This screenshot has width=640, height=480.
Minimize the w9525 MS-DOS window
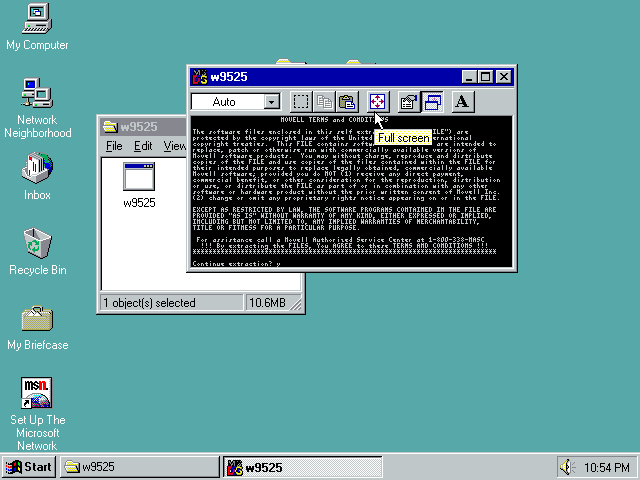pos(469,77)
